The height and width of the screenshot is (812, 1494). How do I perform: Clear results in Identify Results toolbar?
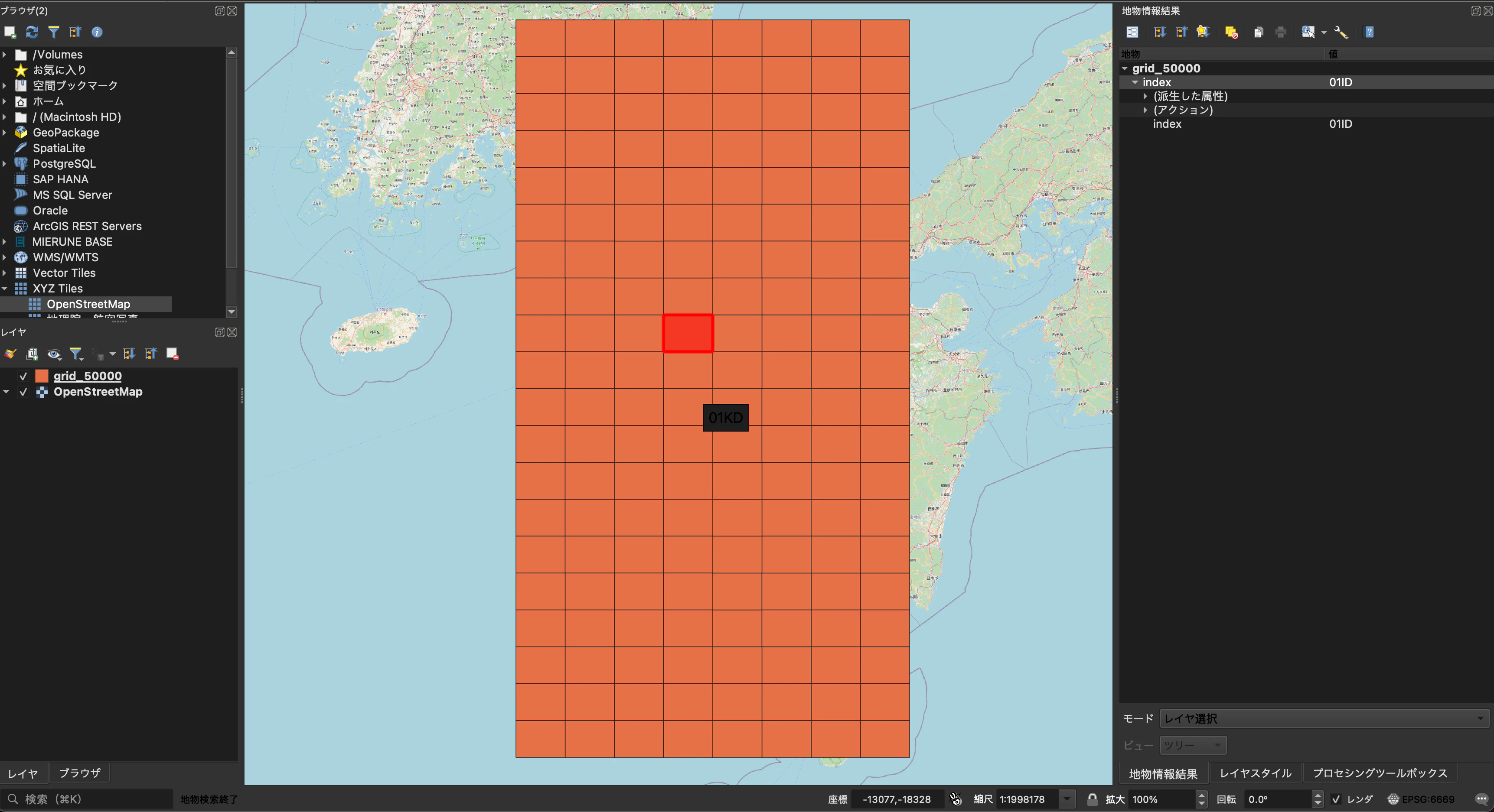1231,32
